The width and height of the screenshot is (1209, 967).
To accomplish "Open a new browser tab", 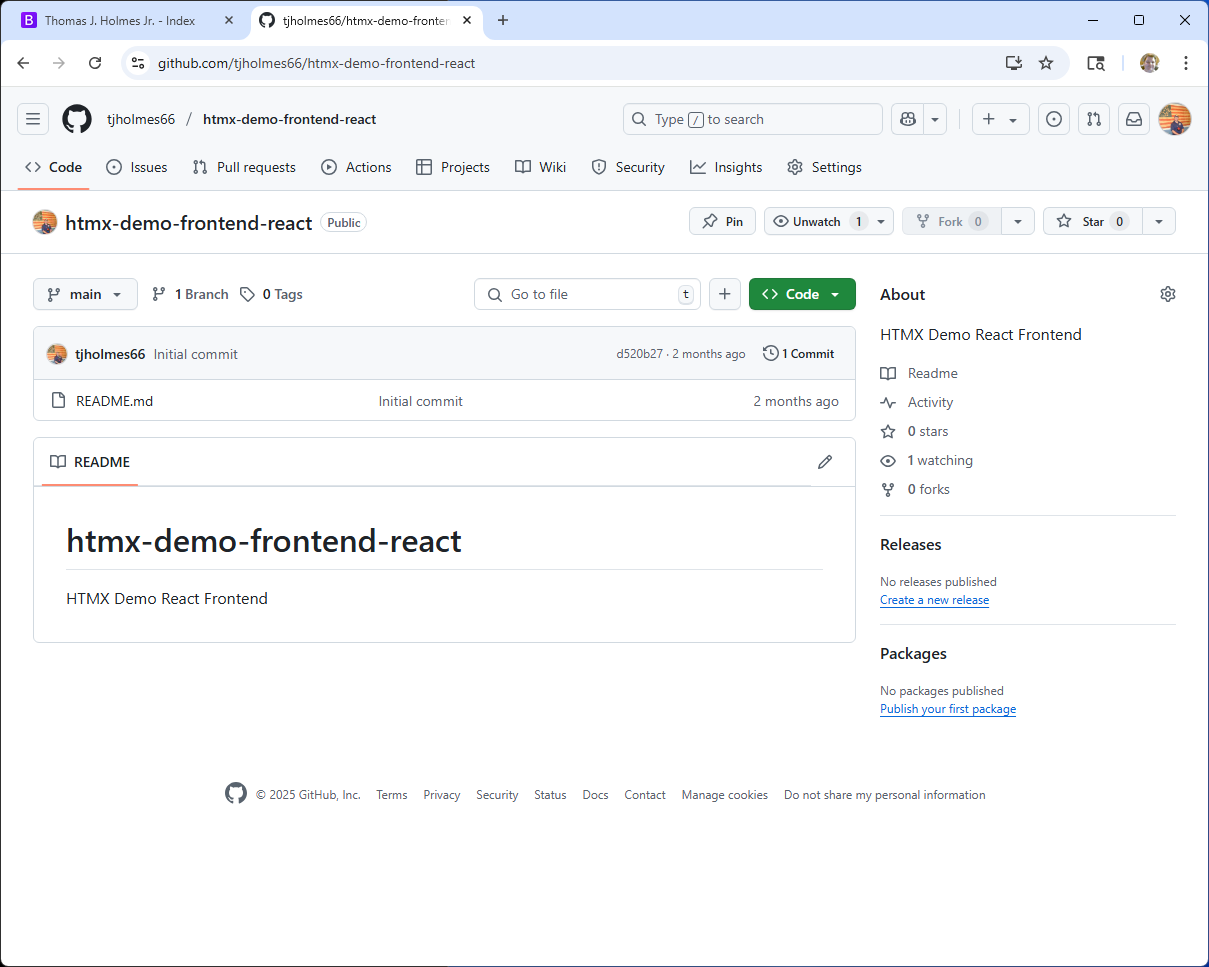I will click(x=503, y=20).
